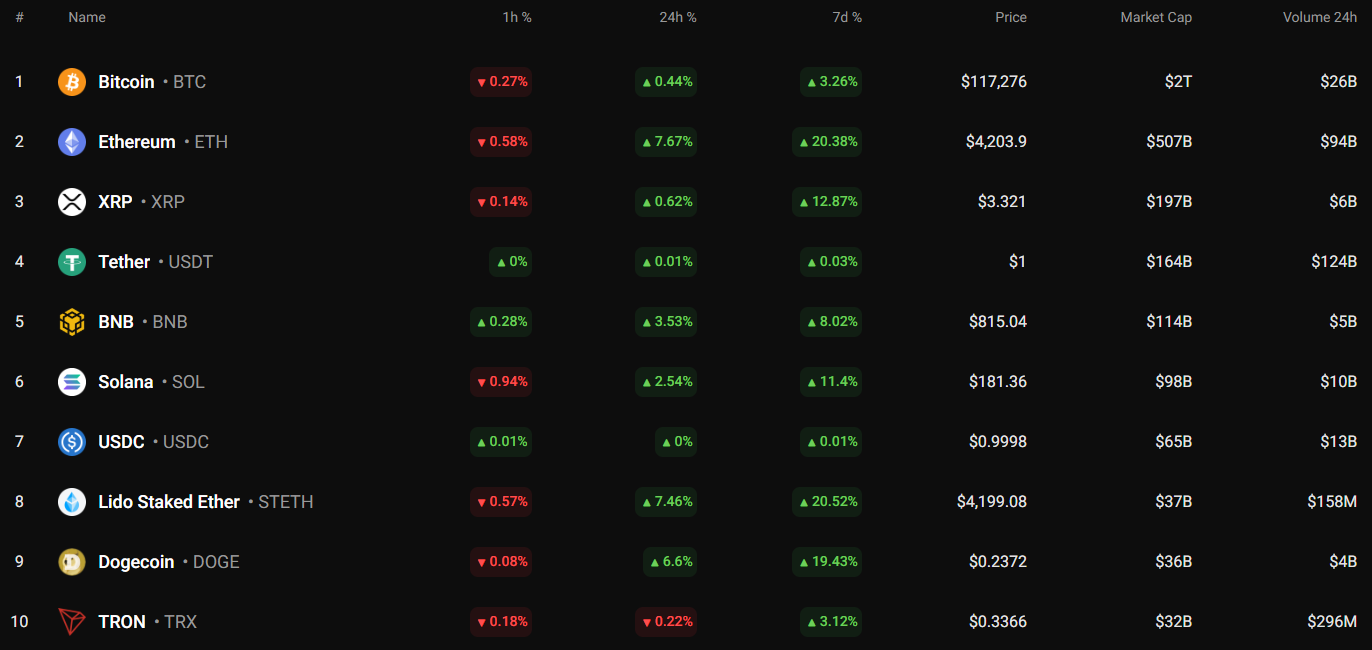The width and height of the screenshot is (1372, 650).
Task: Click the 24h % column header
Action: tap(678, 17)
